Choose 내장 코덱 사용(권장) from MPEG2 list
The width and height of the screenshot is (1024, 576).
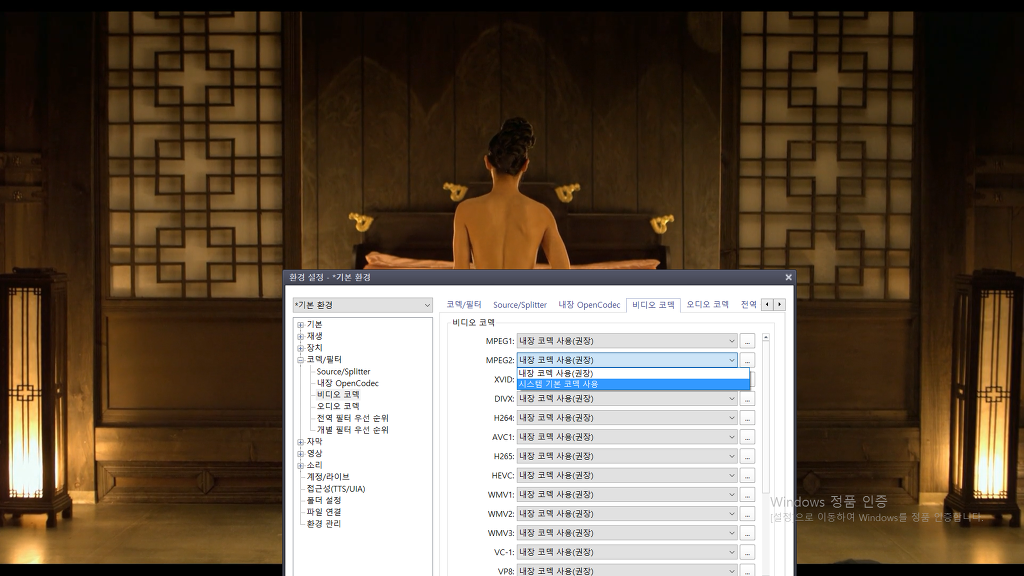[x=633, y=374]
